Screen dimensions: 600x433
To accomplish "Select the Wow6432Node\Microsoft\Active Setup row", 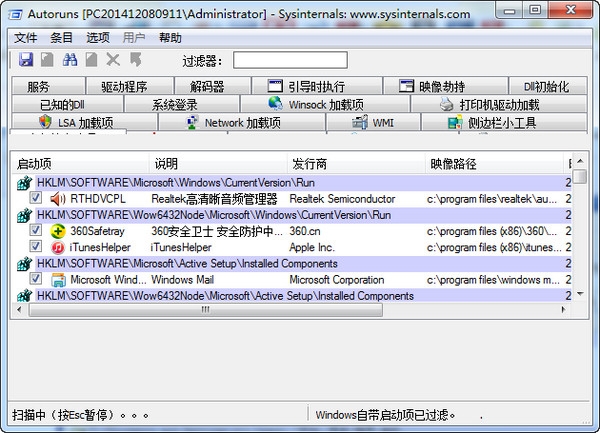I will [x=292, y=296].
